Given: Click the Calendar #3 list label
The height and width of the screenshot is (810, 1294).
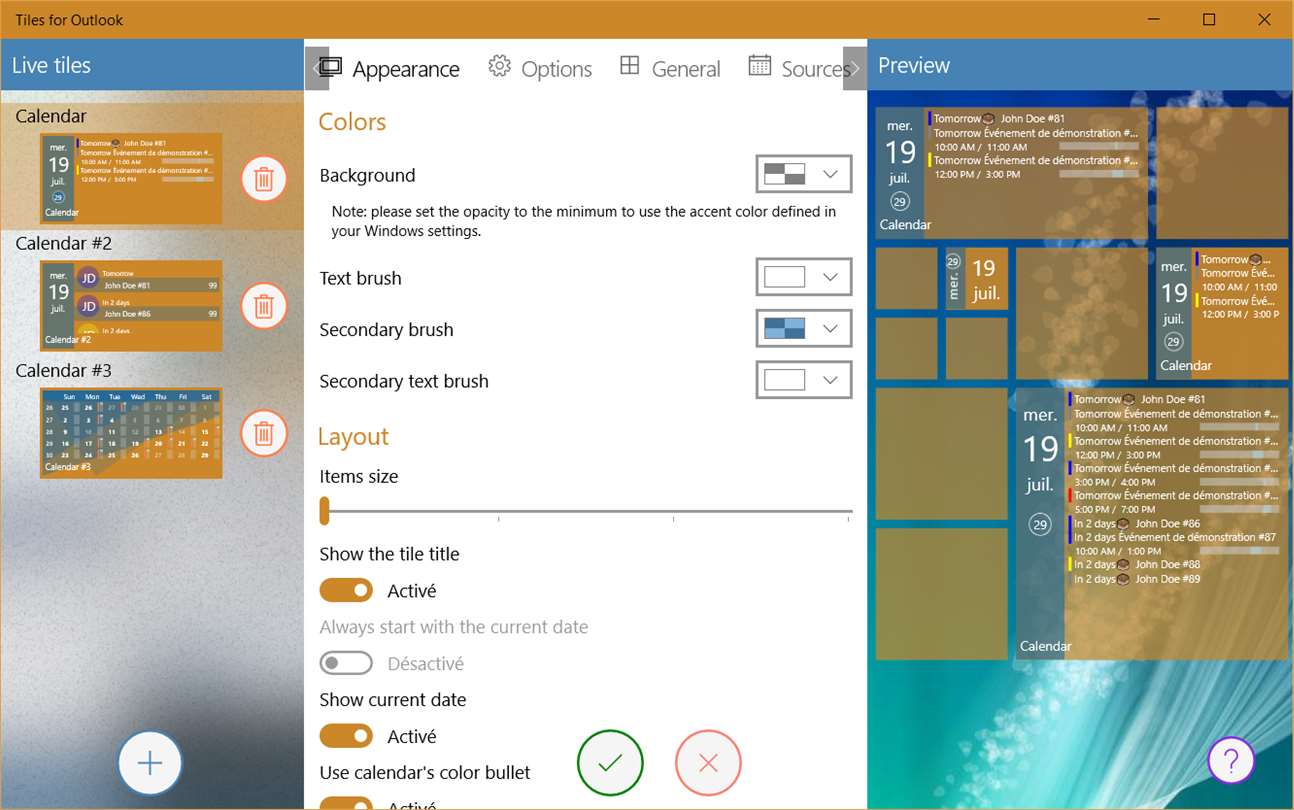Looking at the screenshot, I should [64, 370].
